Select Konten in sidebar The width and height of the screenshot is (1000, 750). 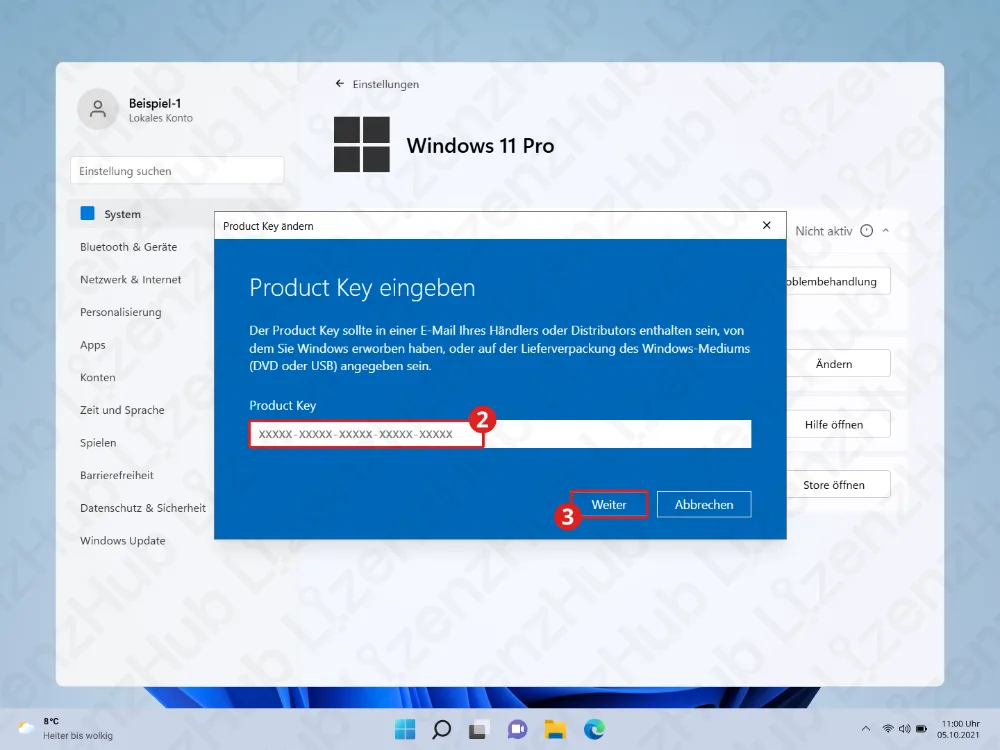(98, 378)
